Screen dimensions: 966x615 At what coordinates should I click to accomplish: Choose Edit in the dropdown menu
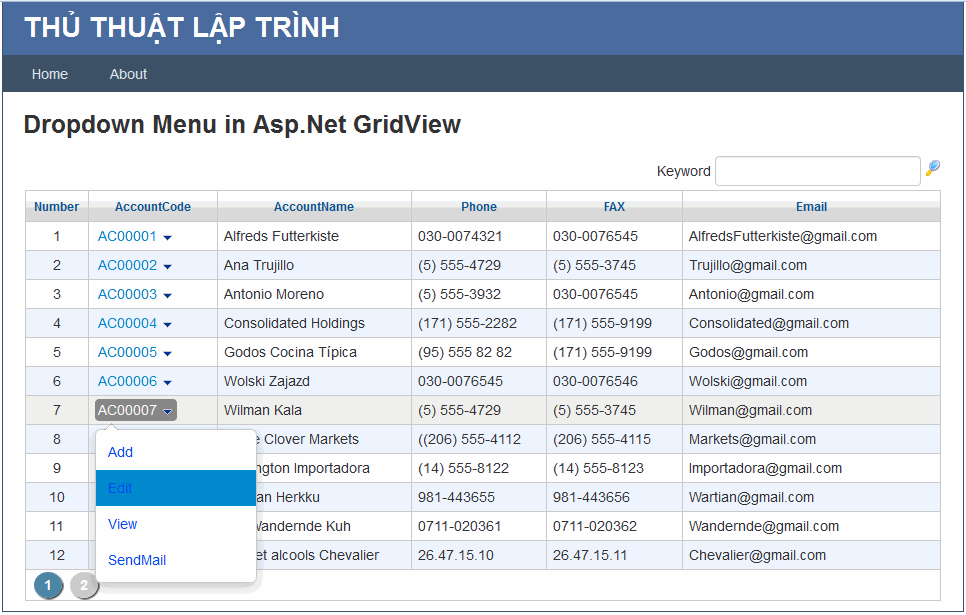[120, 488]
